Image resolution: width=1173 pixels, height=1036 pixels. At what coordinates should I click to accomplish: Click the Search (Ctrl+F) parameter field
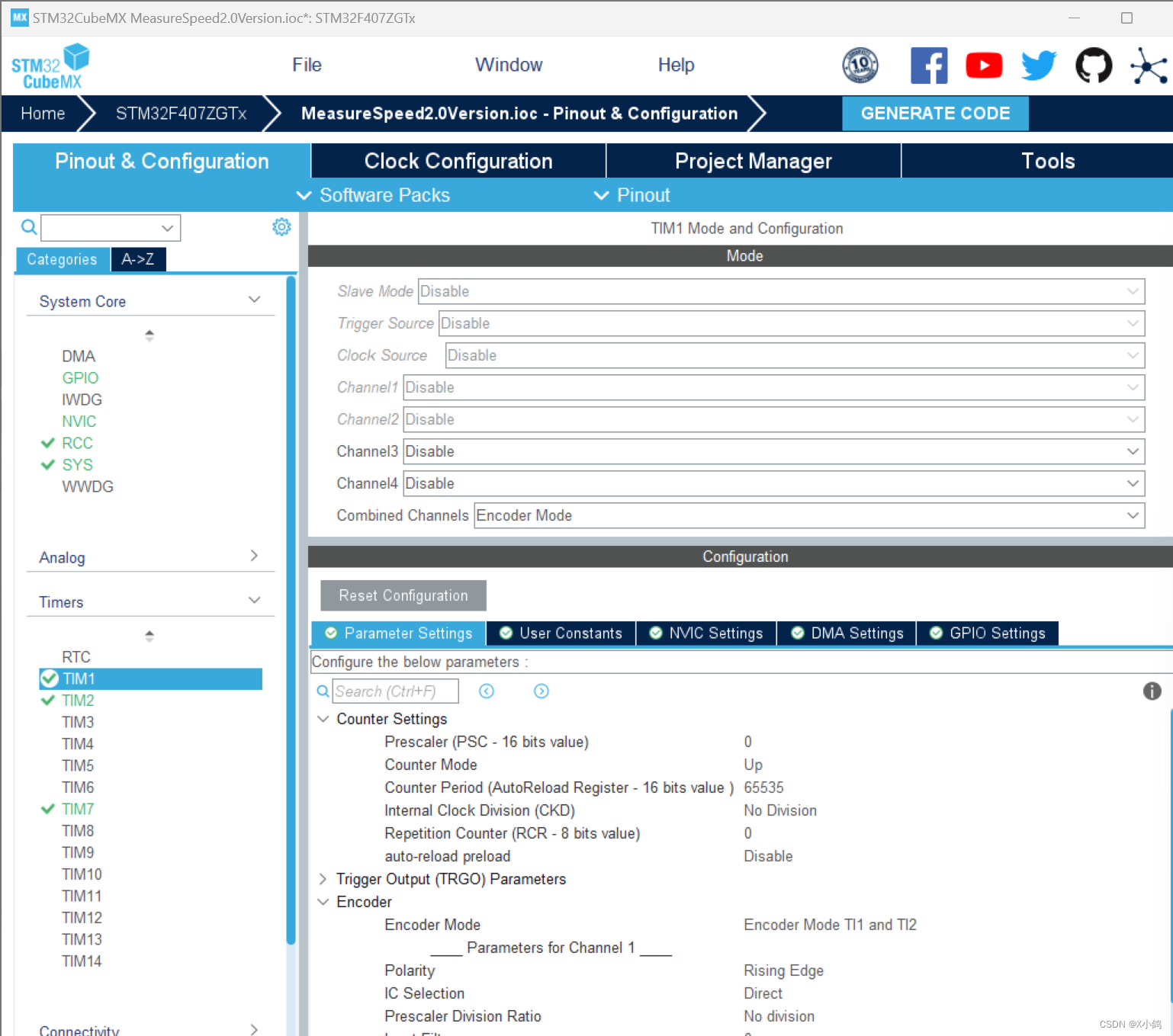(396, 691)
